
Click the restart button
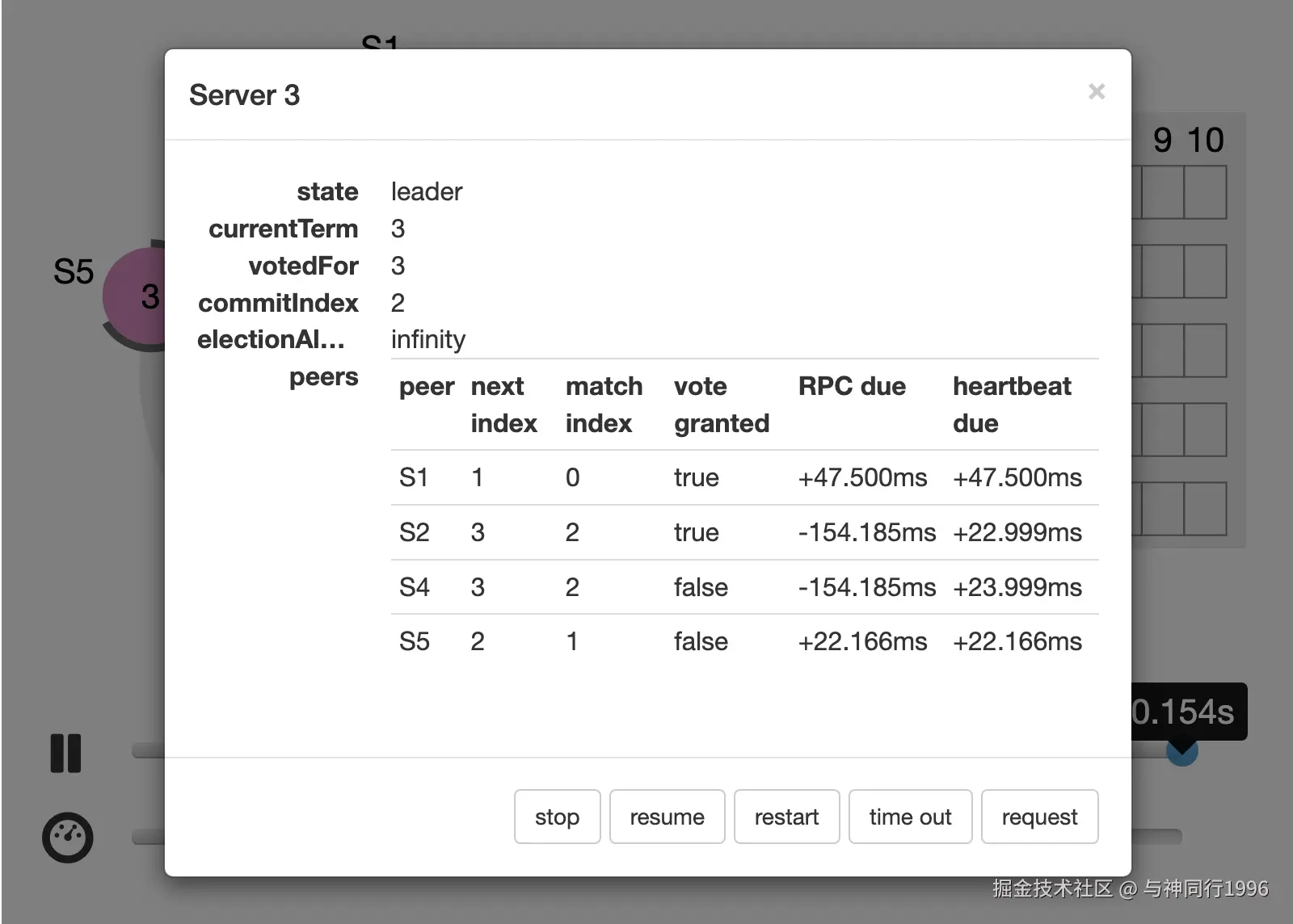pyautogui.click(x=786, y=817)
